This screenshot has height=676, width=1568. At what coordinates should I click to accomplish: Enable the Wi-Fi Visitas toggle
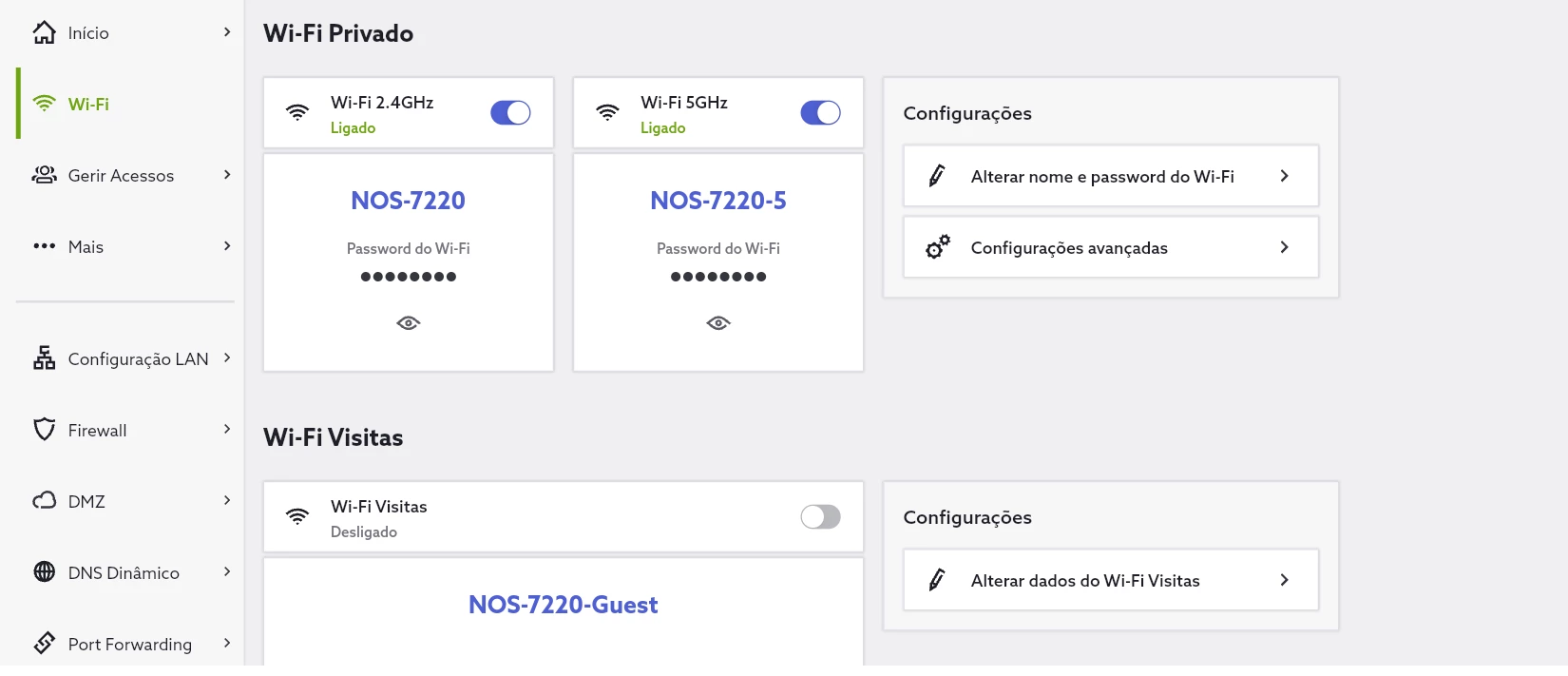pos(820,516)
